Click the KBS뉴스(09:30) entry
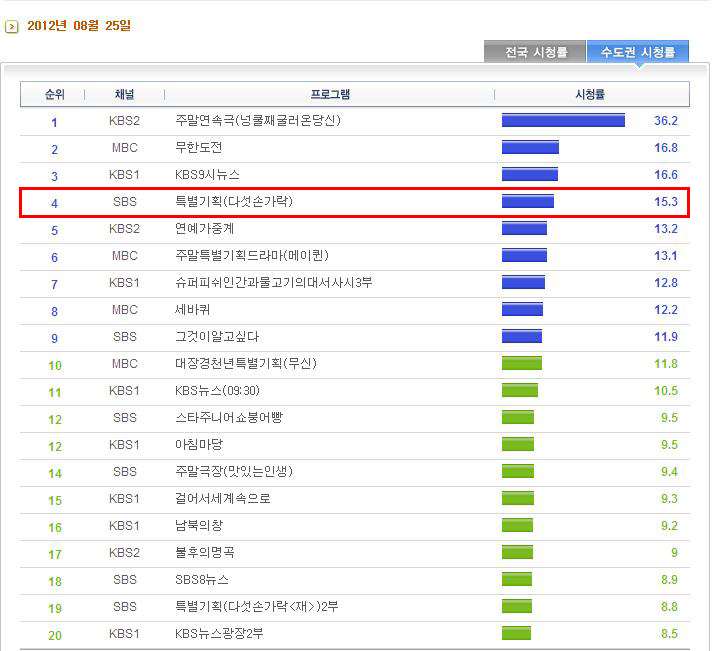 click(217, 391)
